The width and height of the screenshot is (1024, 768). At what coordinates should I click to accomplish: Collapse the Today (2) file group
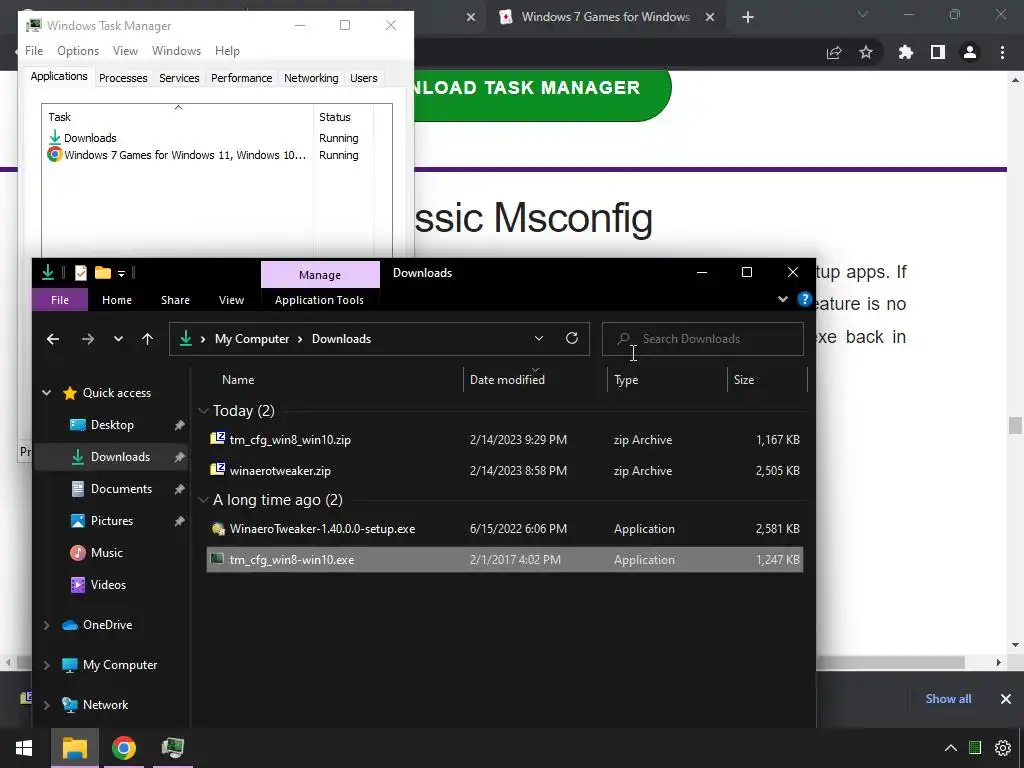point(203,411)
